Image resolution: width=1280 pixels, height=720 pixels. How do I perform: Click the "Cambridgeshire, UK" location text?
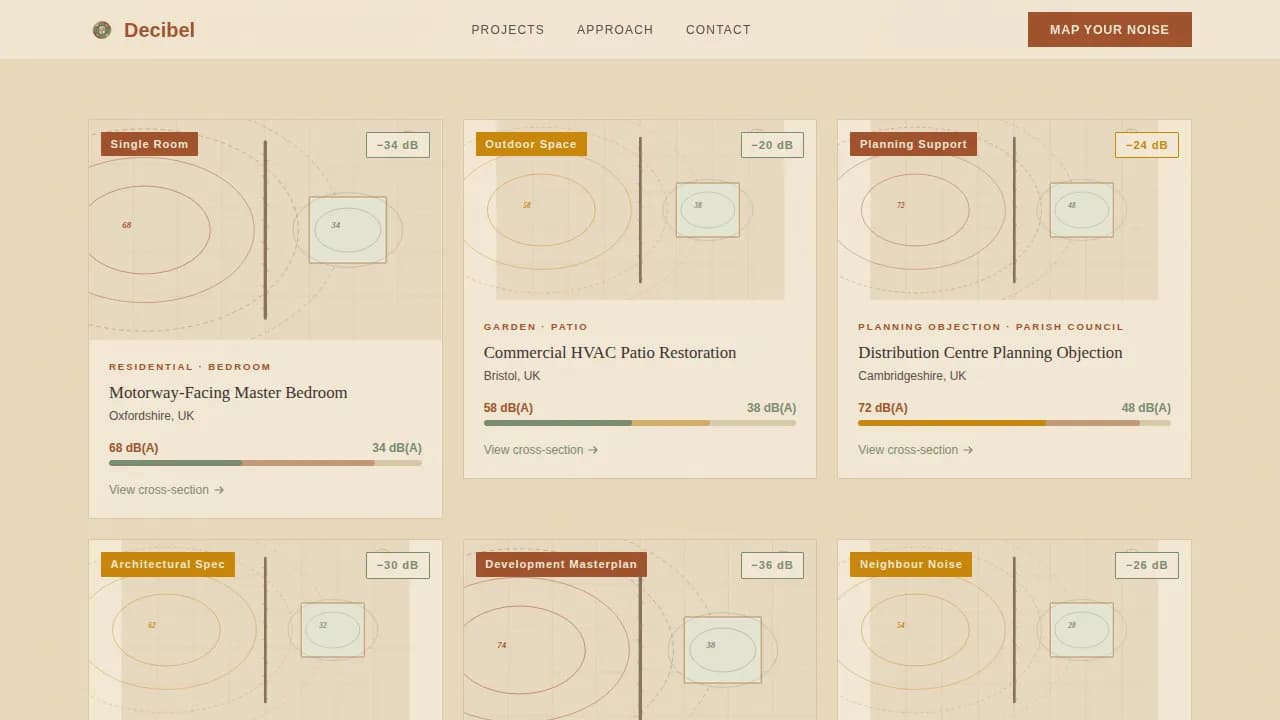tap(912, 376)
